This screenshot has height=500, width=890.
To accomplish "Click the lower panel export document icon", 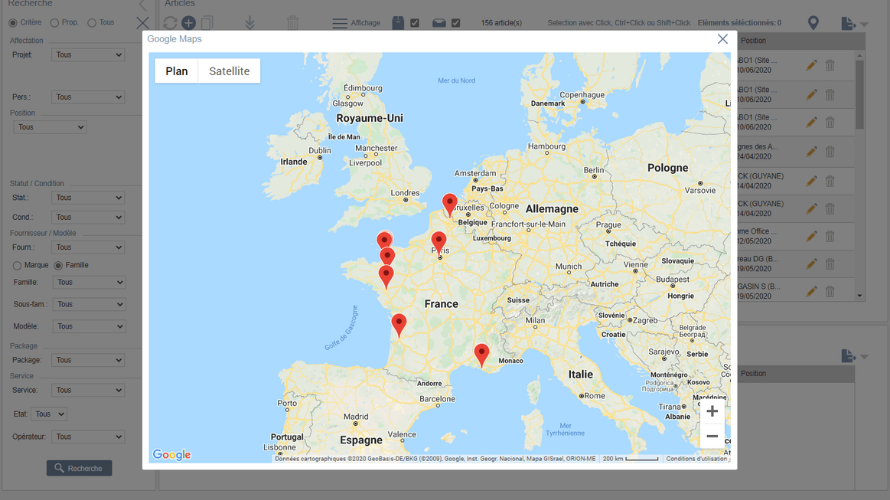I will [x=848, y=356].
